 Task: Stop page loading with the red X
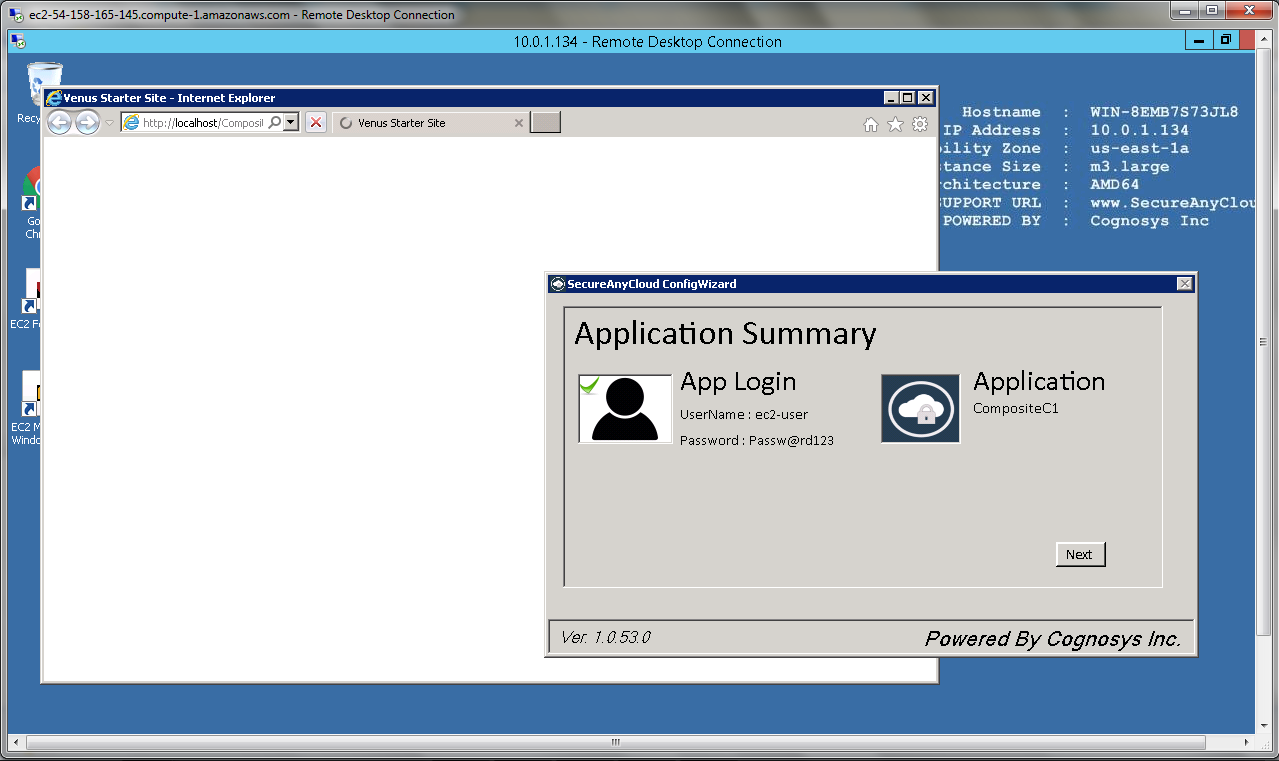click(315, 122)
